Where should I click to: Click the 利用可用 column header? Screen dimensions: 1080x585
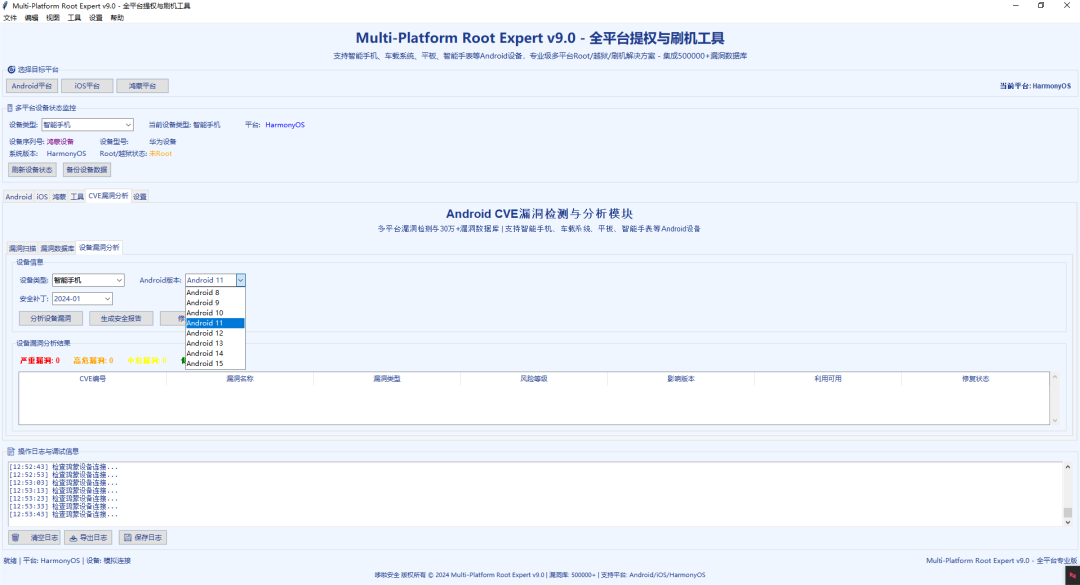(x=828, y=379)
